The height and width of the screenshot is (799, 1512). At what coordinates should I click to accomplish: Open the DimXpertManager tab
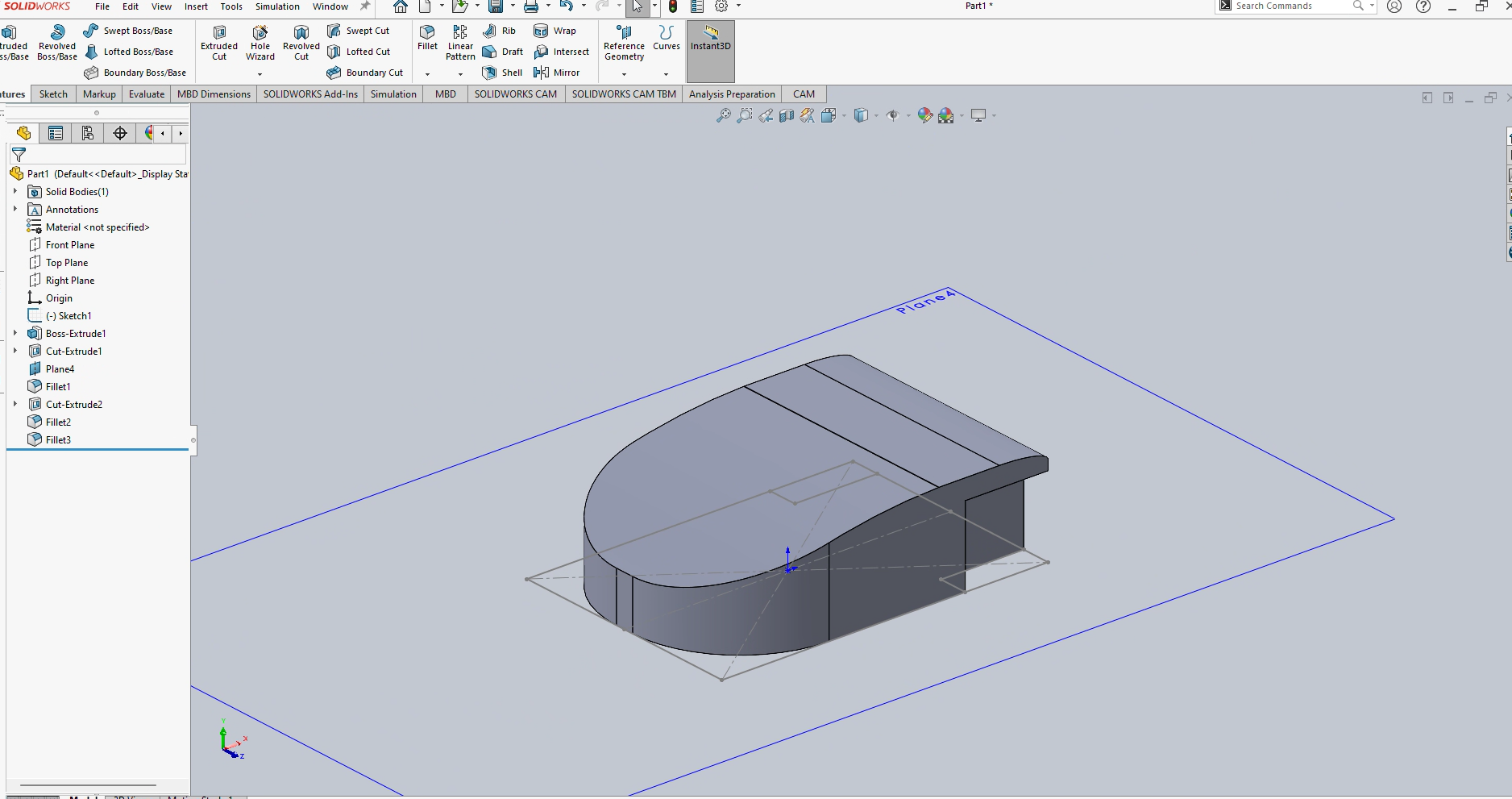pos(120,133)
